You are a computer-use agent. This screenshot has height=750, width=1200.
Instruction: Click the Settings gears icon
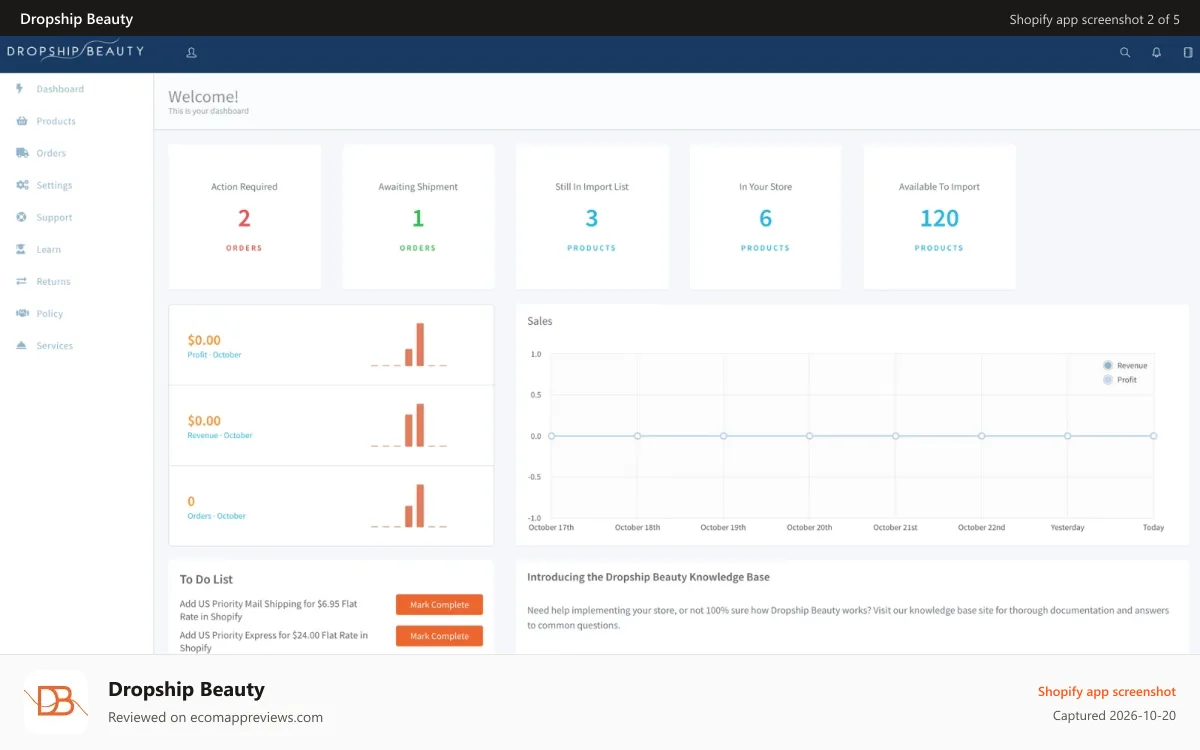pos(21,184)
